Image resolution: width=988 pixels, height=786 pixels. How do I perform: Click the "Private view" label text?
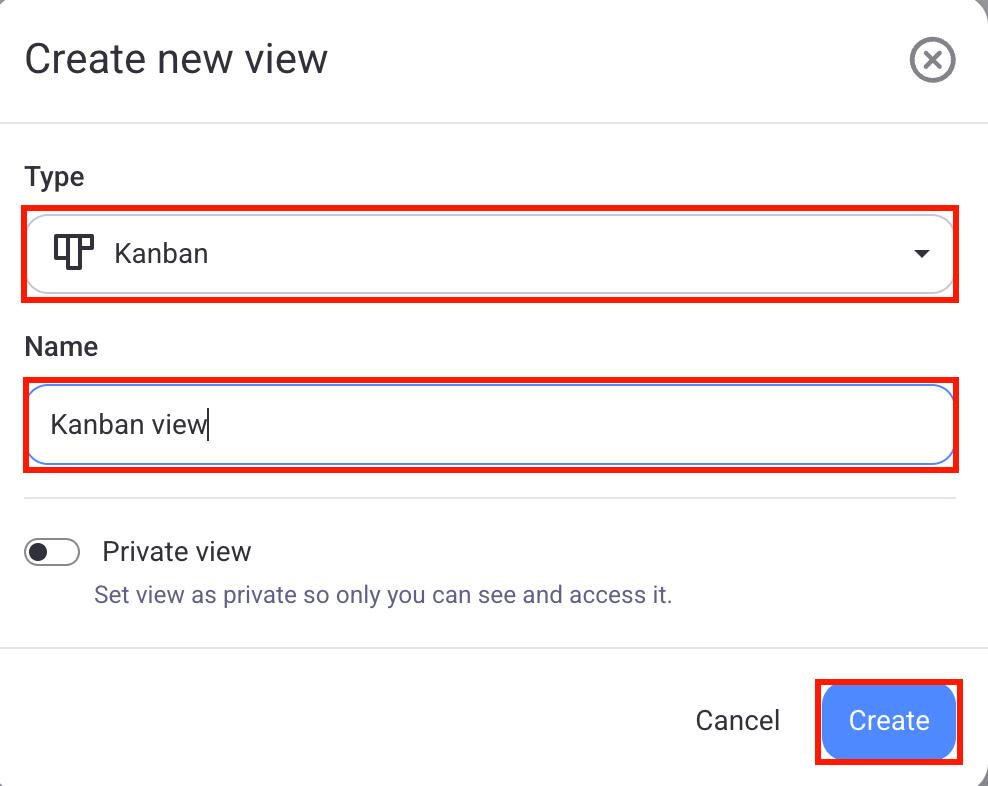coord(177,552)
